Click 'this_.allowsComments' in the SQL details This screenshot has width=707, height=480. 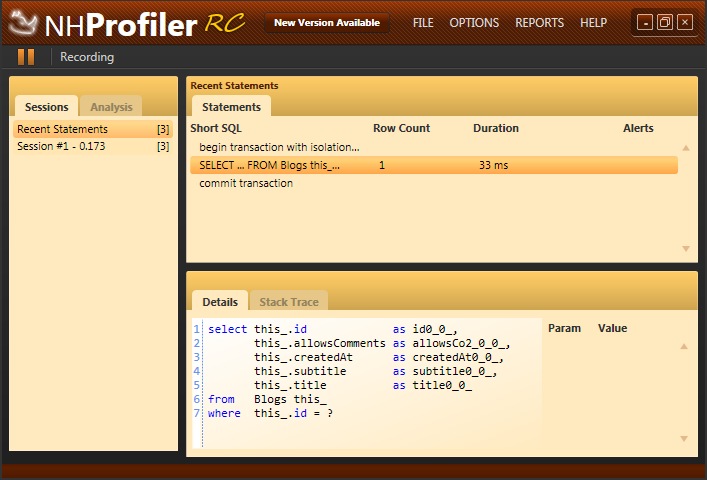pyautogui.click(x=320, y=343)
